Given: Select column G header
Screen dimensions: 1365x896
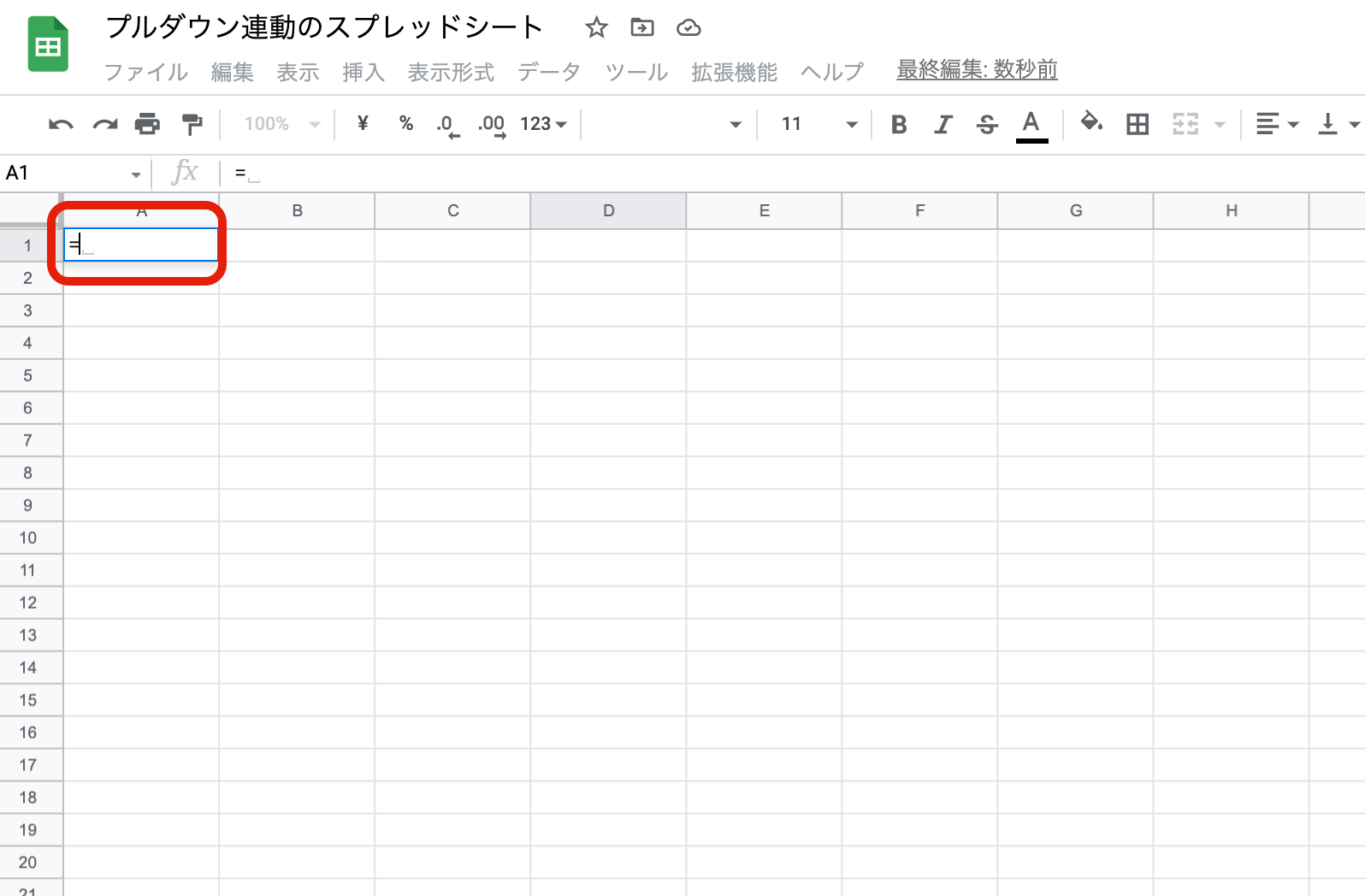Looking at the screenshot, I should click(1075, 210).
